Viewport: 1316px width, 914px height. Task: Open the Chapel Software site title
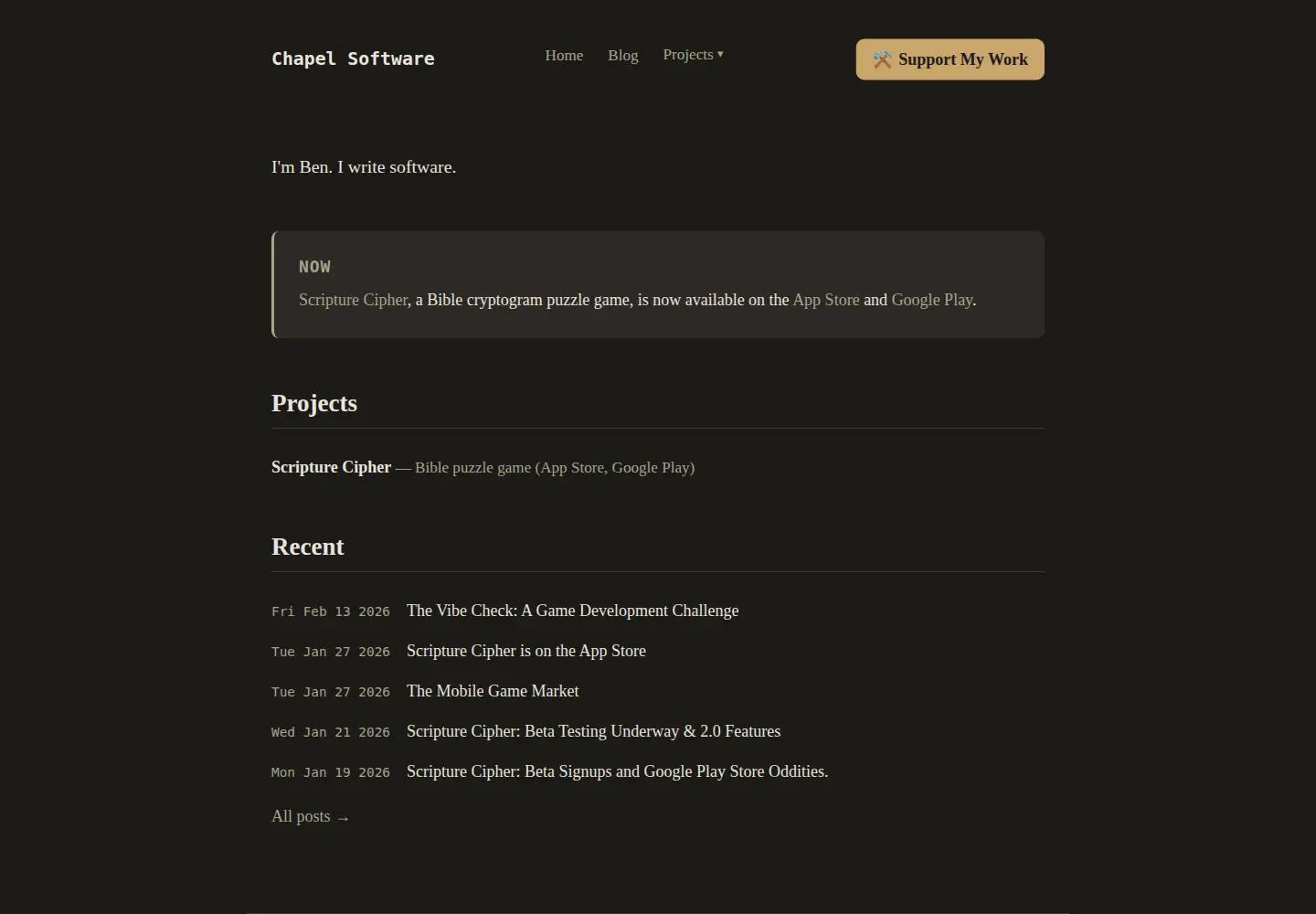pos(353,58)
